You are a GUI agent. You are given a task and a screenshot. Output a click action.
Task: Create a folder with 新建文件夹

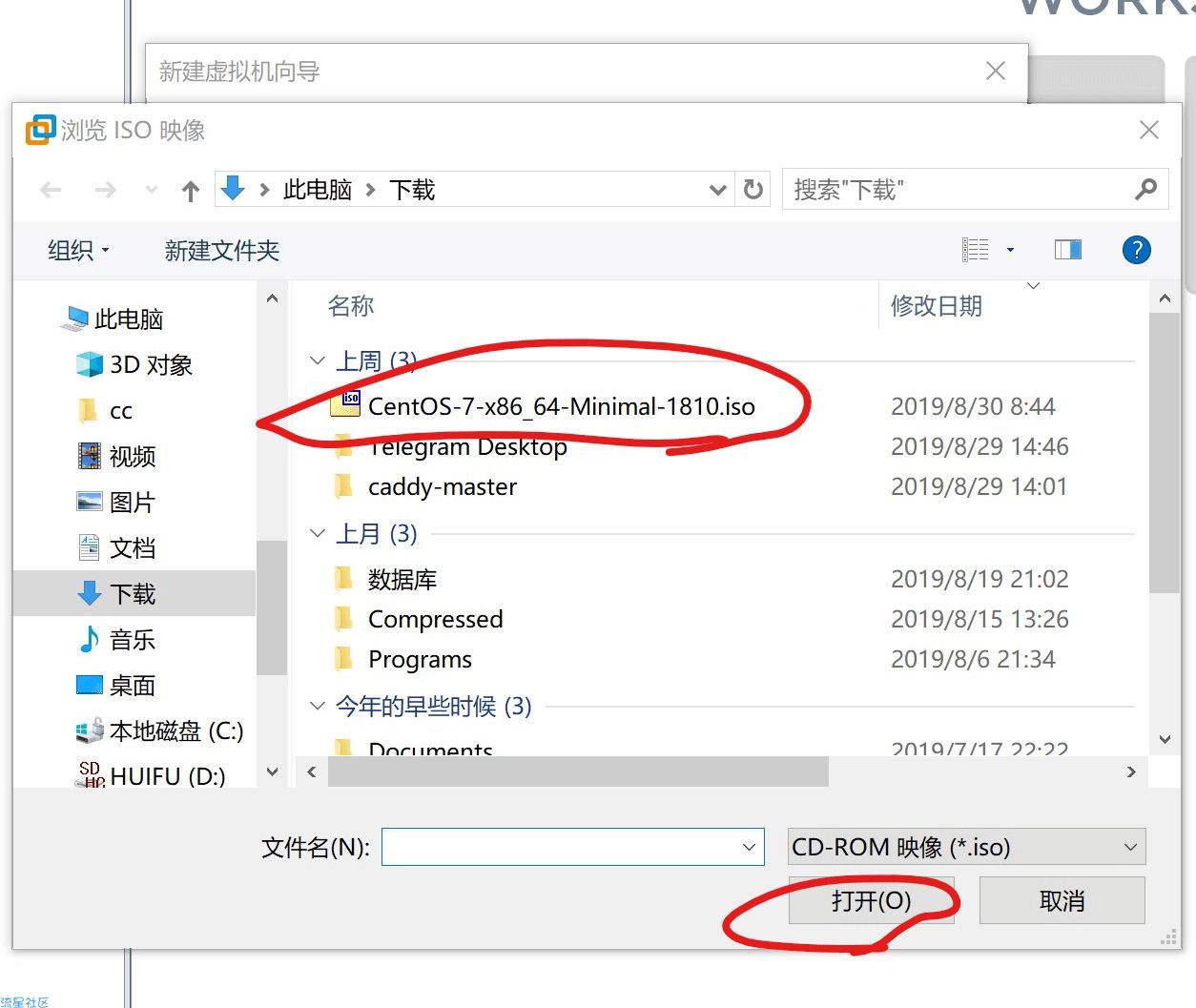222,251
